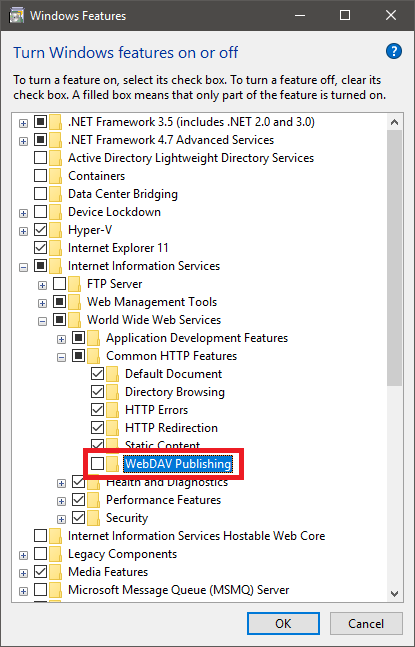Uncheck the HTTP Redirection checkbox
This screenshot has width=415, height=647.
tap(97, 428)
